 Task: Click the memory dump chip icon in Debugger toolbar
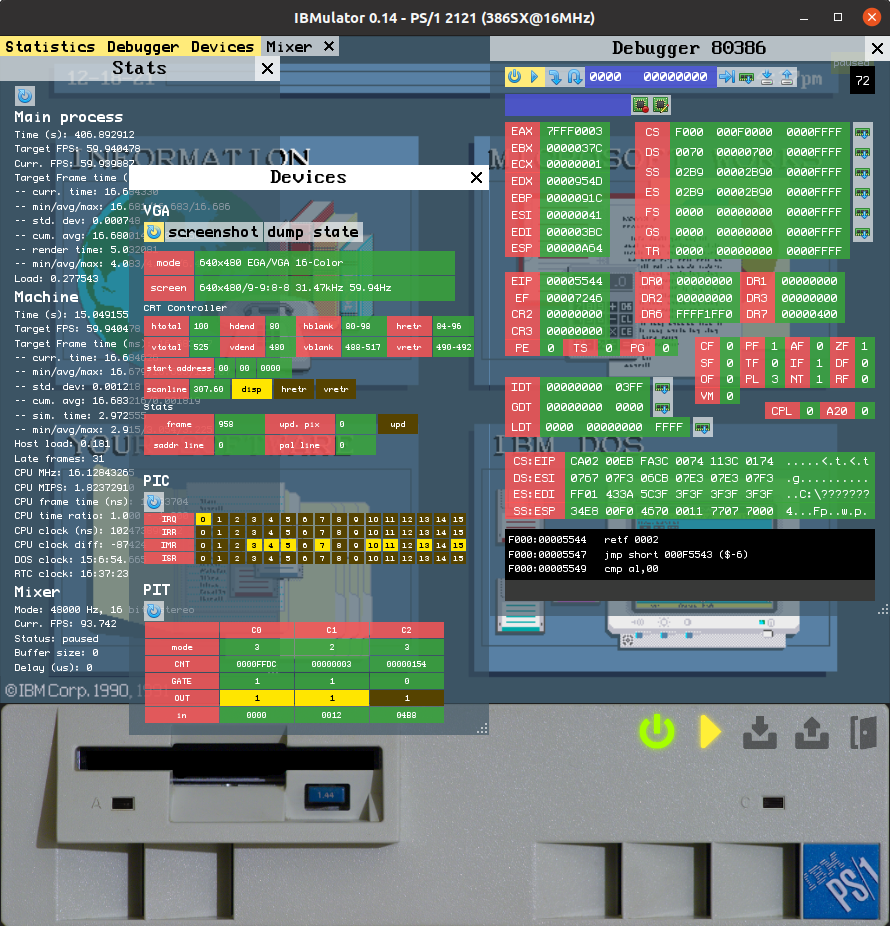[746, 77]
